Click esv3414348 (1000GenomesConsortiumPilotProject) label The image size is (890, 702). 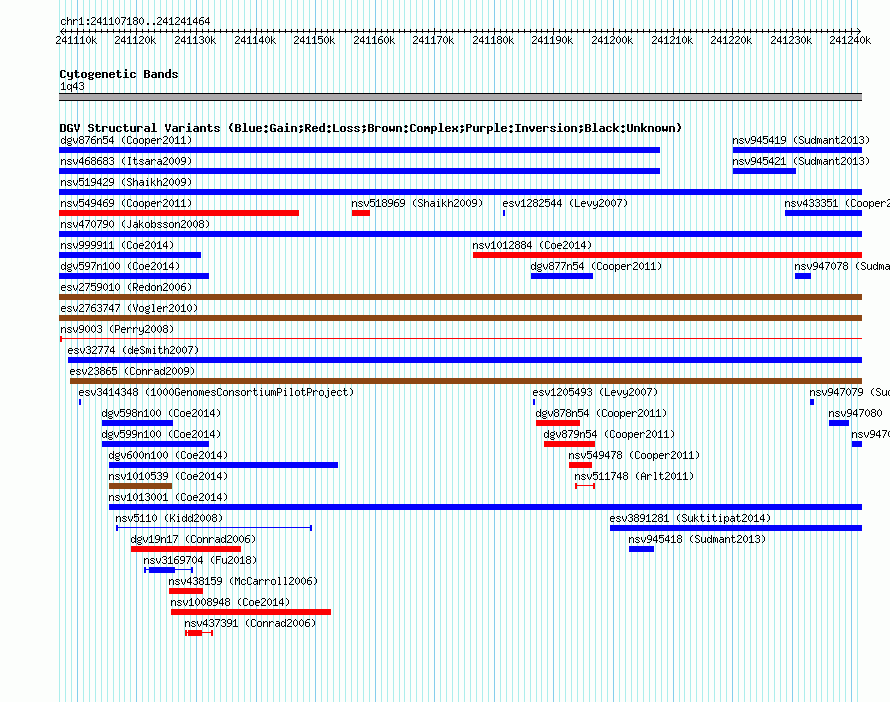pos(216,392)
